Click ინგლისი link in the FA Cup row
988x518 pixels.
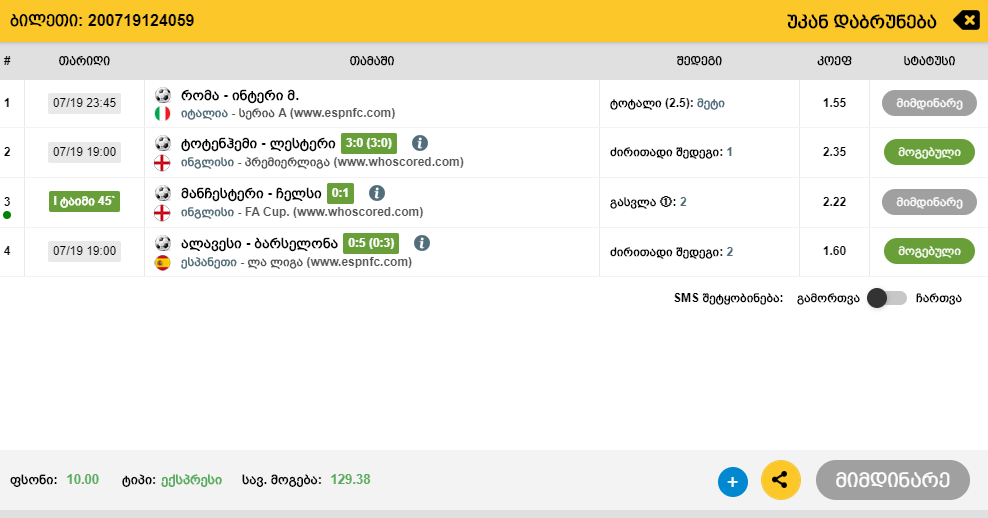point(207,212)
